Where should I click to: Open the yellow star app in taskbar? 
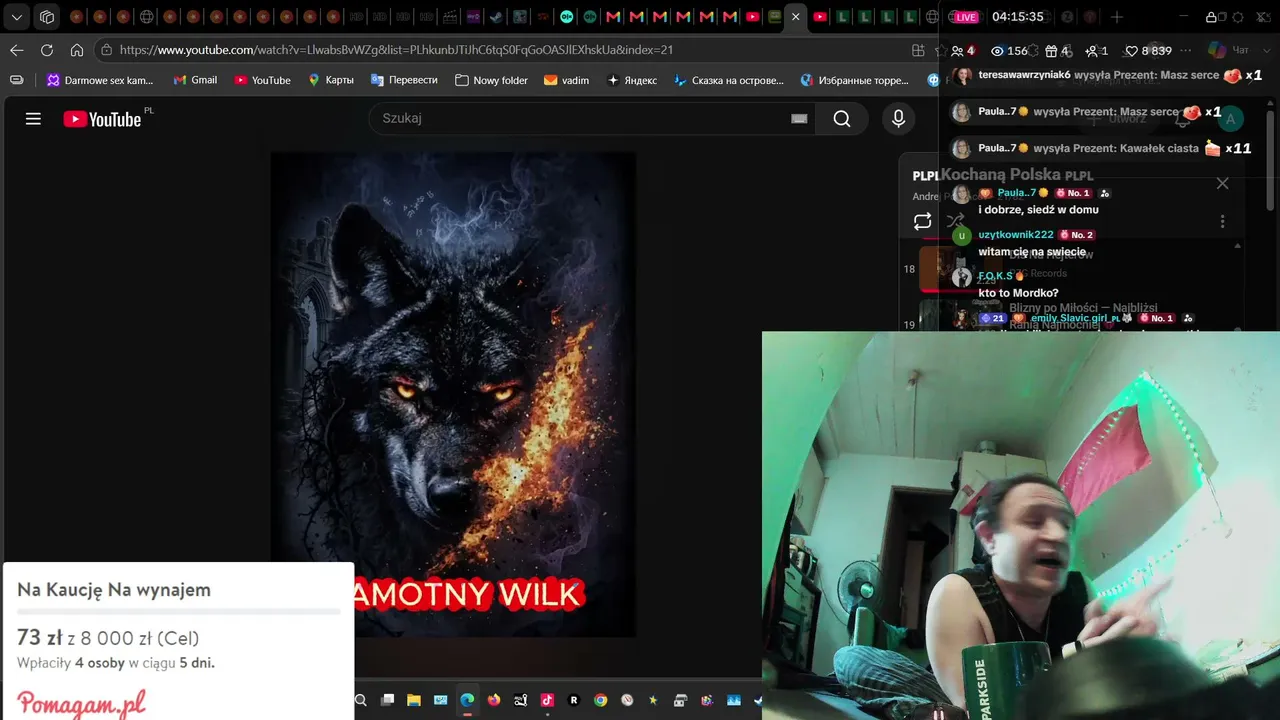(x=654, y=700)
